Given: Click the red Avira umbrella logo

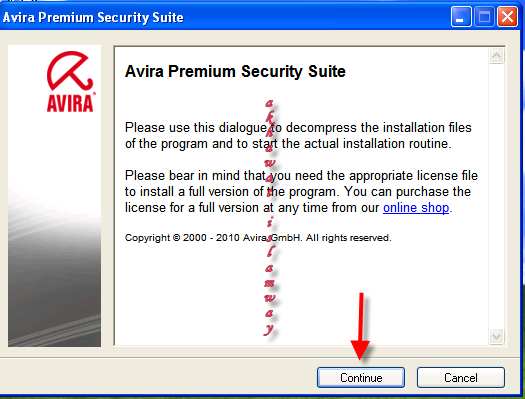Looking at the screenshot, I should click(70, 71).
